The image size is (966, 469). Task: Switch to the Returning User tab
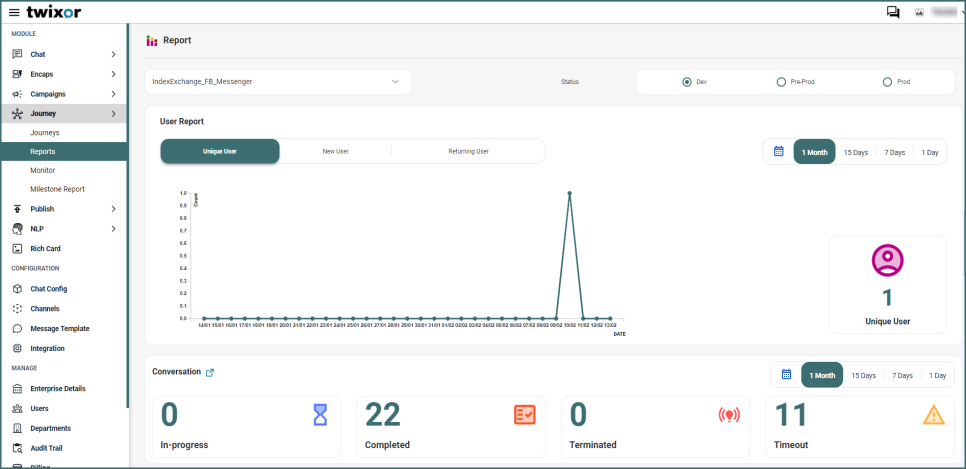(x=468, y=151)
